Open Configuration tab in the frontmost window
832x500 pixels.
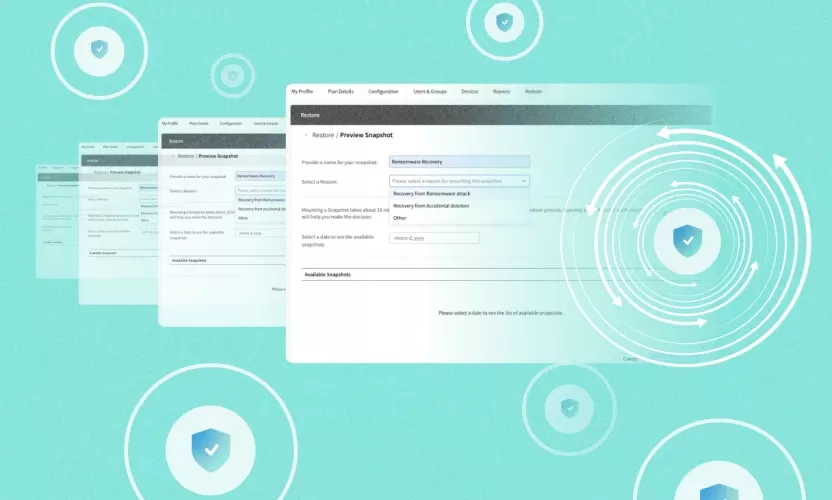[x=383, y=91]
